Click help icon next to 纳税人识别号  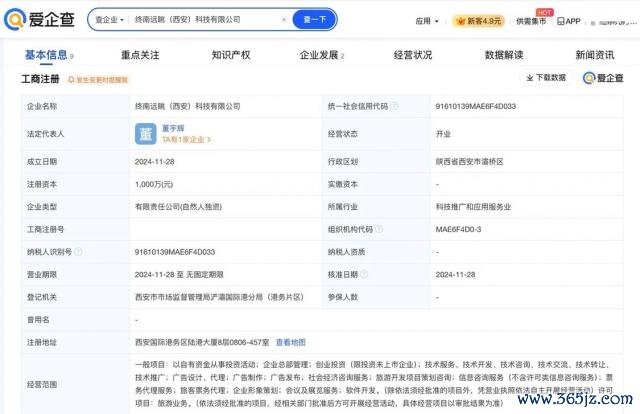[x=78, y=252]
